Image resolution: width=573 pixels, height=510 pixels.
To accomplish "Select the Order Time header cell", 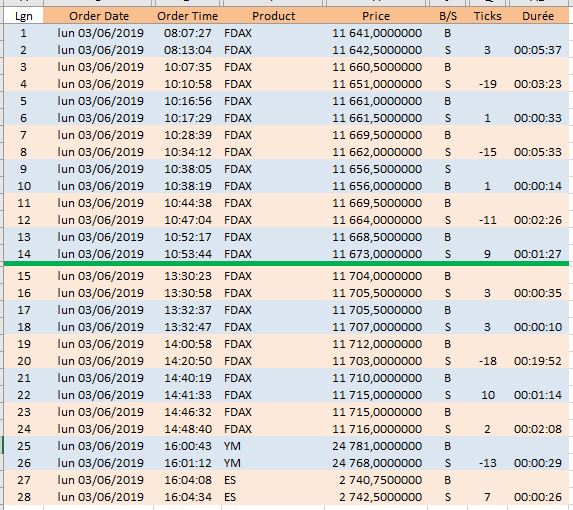I will point(187,16).
